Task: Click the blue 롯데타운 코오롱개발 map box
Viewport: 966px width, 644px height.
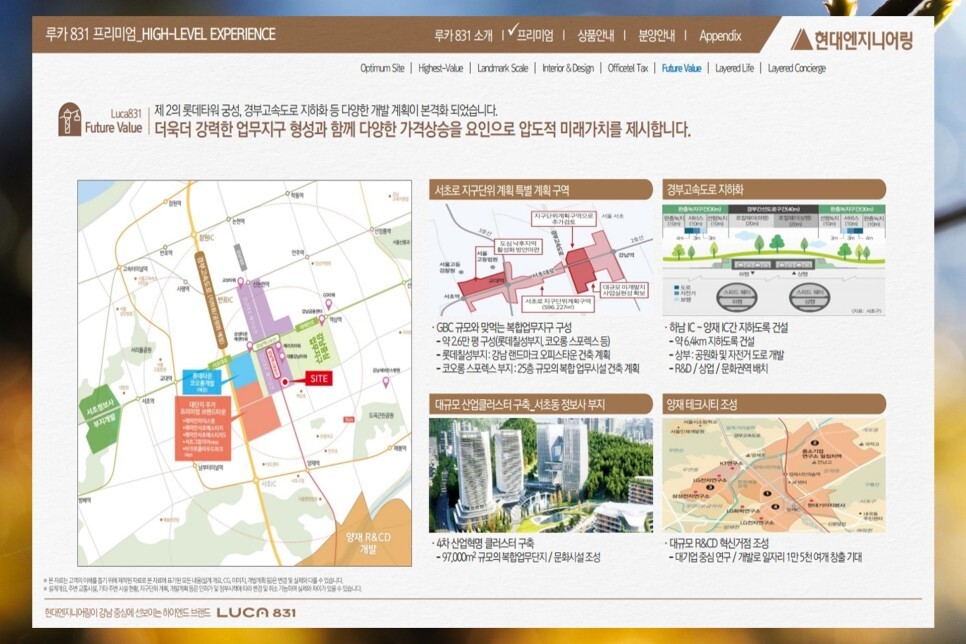Action: pyautogui.click(x=202, y=382)
